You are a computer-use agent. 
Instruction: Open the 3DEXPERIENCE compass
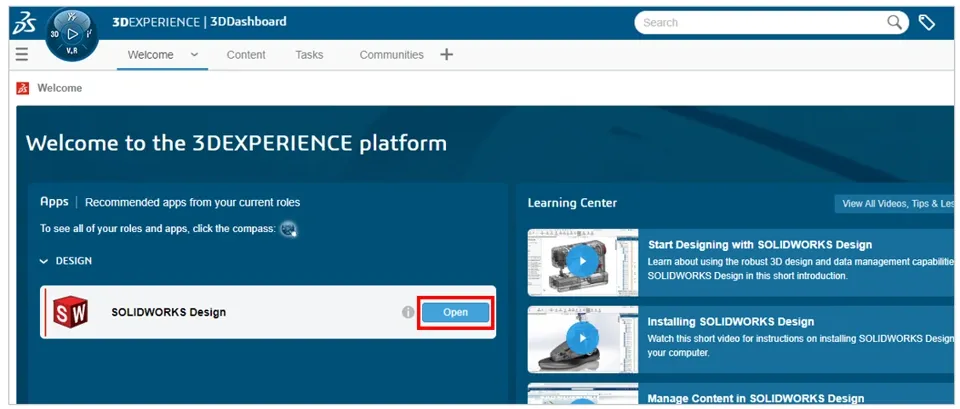click(72, 35)
